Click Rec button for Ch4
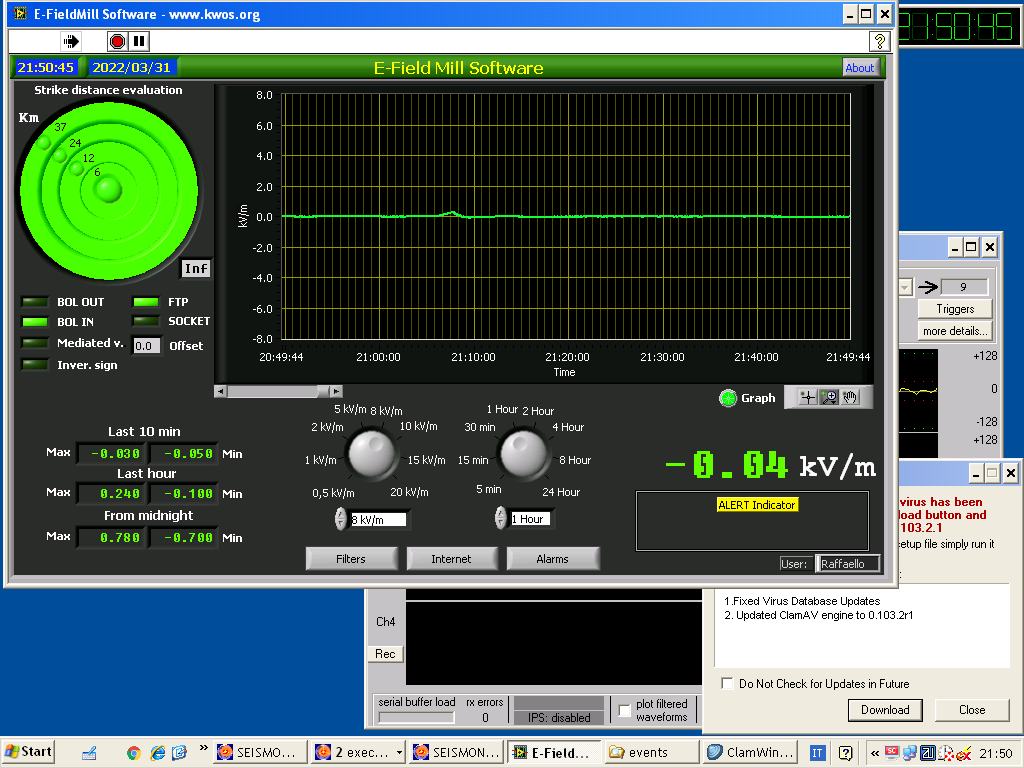 385,654
